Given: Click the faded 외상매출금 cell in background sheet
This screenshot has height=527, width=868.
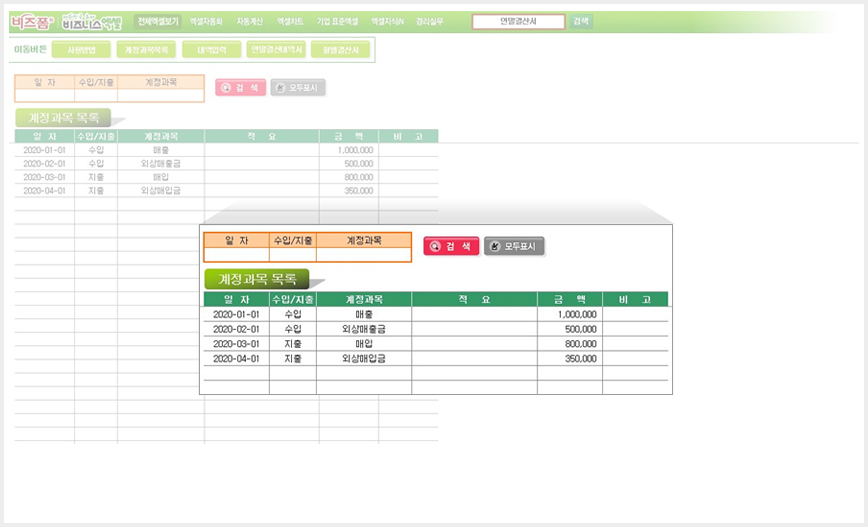Looking at the screenshot, I should 161,163.
